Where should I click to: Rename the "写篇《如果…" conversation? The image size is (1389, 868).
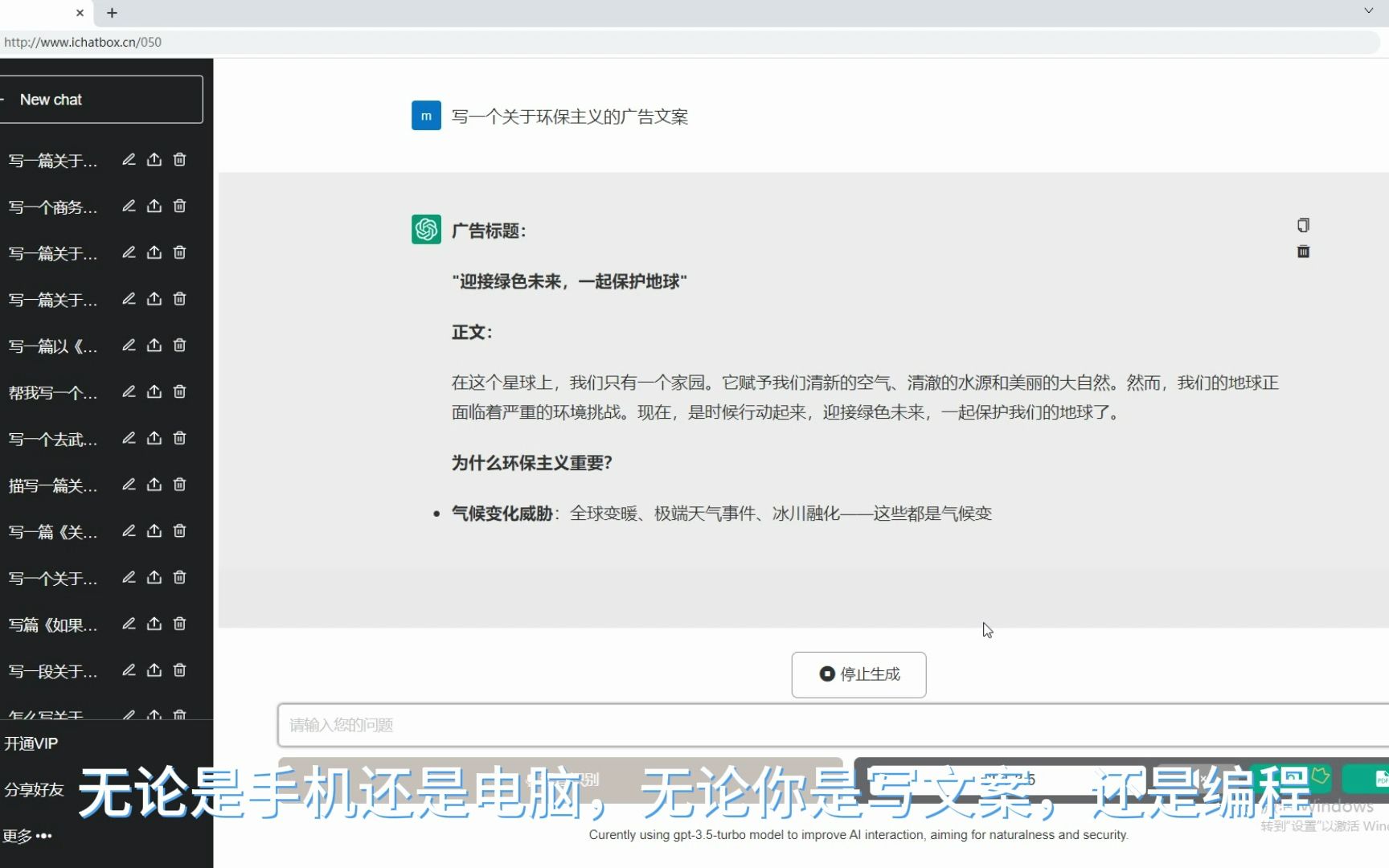(129, 624)
